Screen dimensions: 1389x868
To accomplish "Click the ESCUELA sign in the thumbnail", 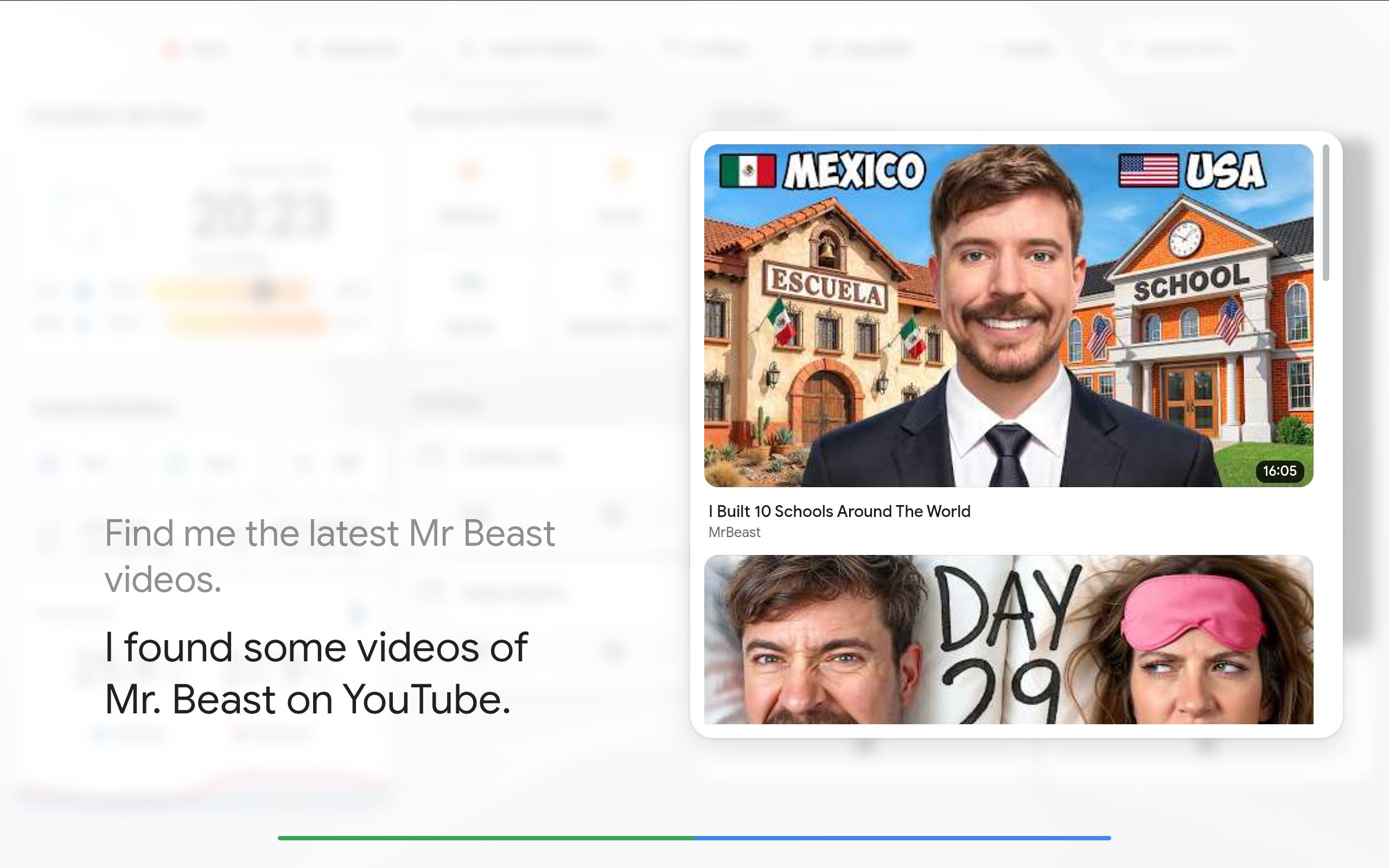I will pyautogui.click(x=825, y=286).
